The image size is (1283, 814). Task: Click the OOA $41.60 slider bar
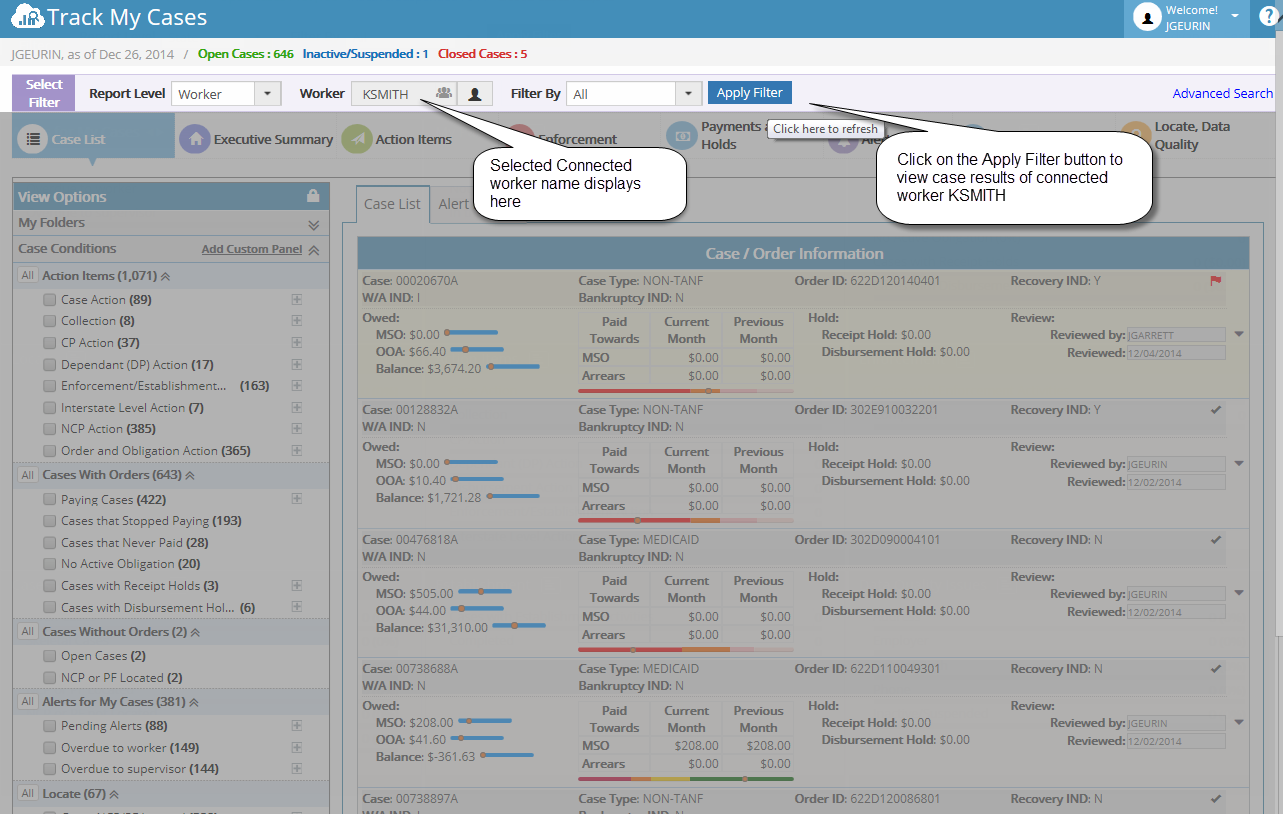pos(477,739)
